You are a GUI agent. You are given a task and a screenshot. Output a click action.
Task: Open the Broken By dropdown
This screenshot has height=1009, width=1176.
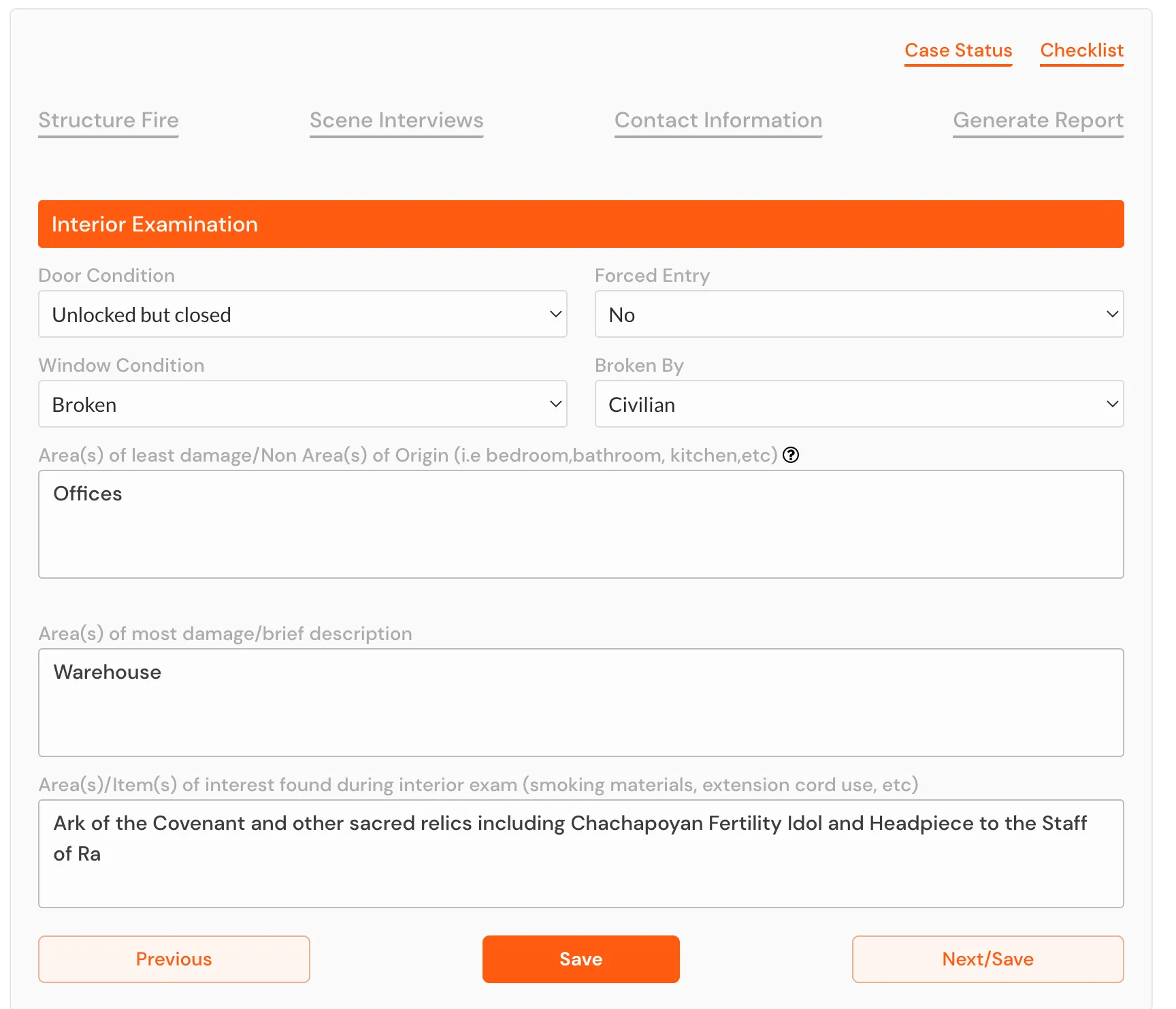tap(859, 404)
